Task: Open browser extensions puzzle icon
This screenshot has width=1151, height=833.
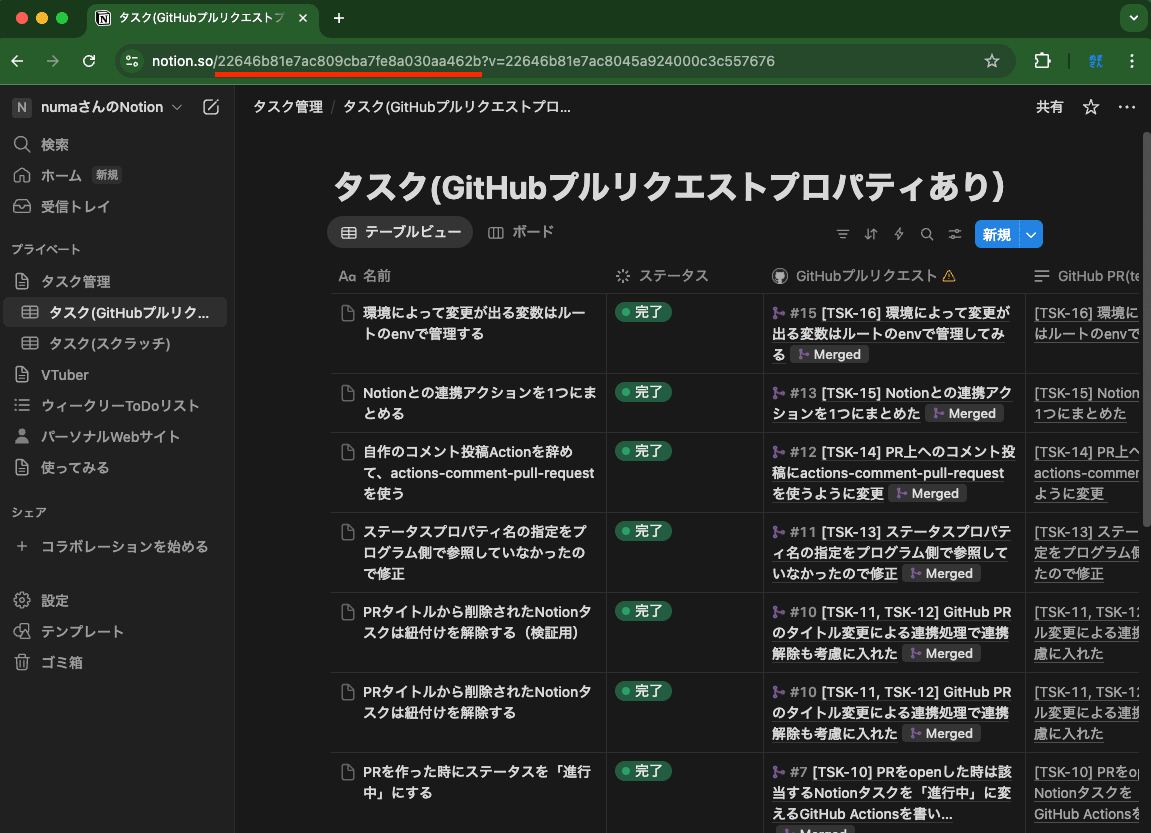Action: (x=1042, y=61)
